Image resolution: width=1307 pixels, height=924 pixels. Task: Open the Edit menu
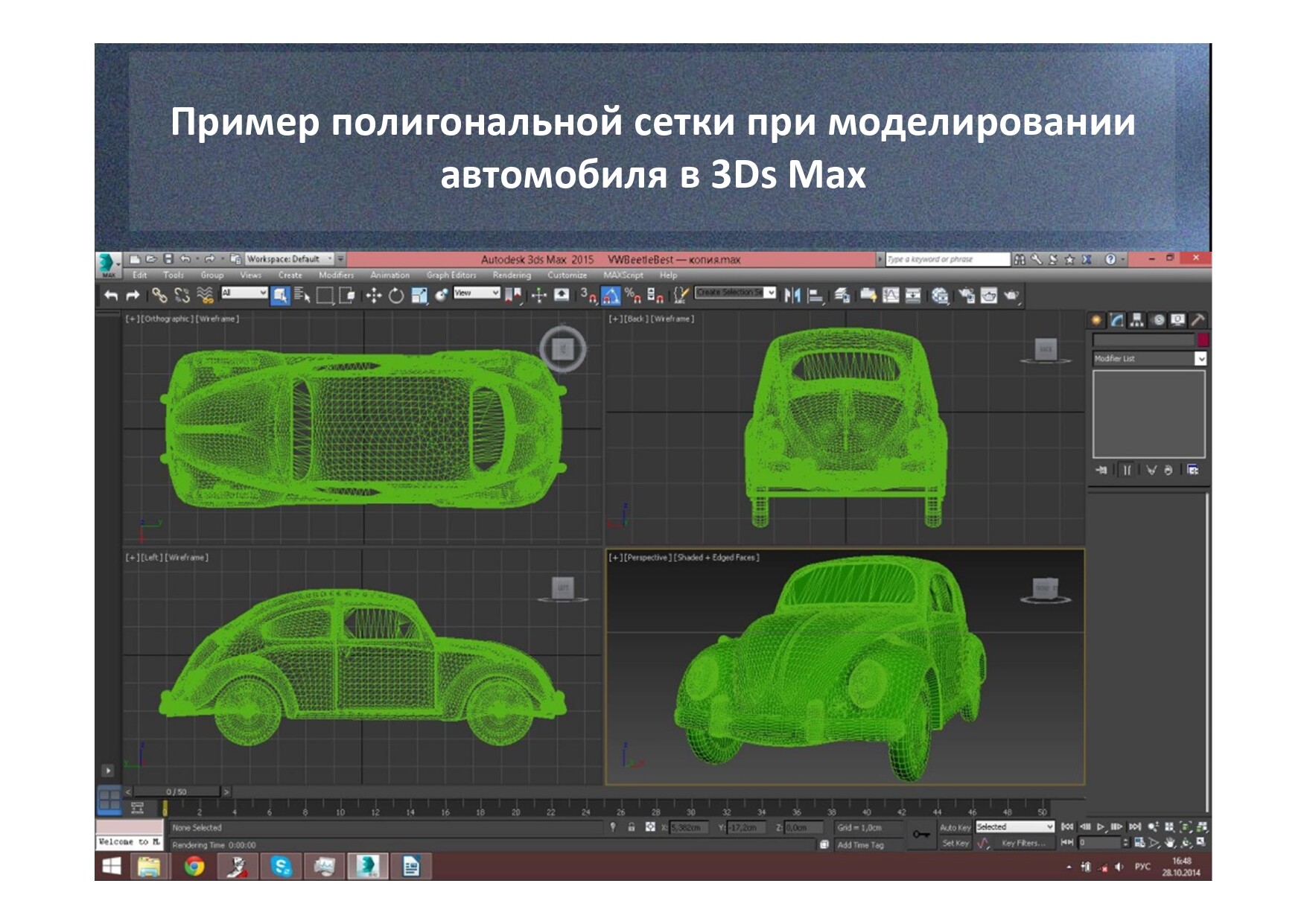click(x=140, y=275)
